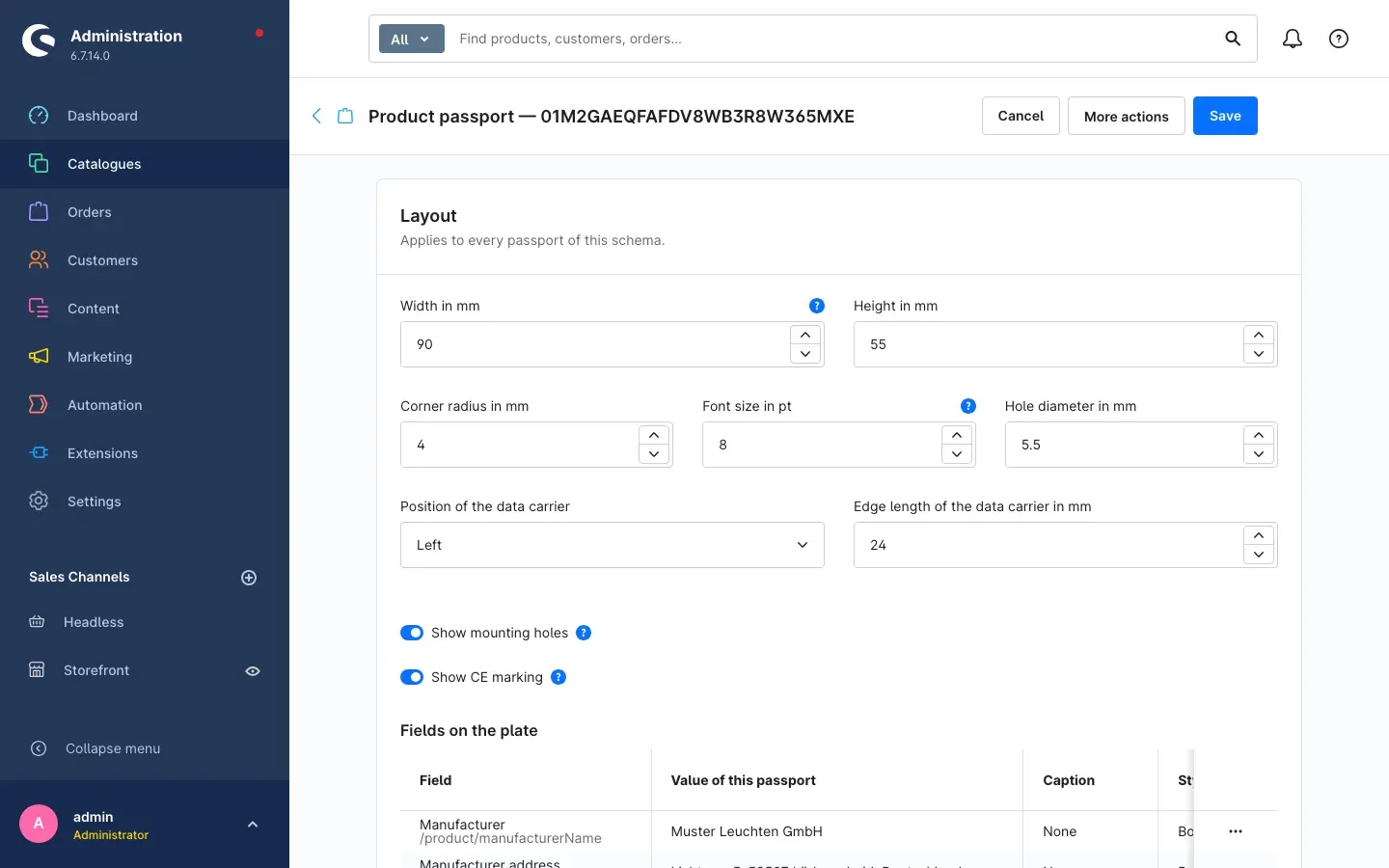Expand the admin user menu chevron
Viewport: 1389px width, 868px height.
(253, 825)
